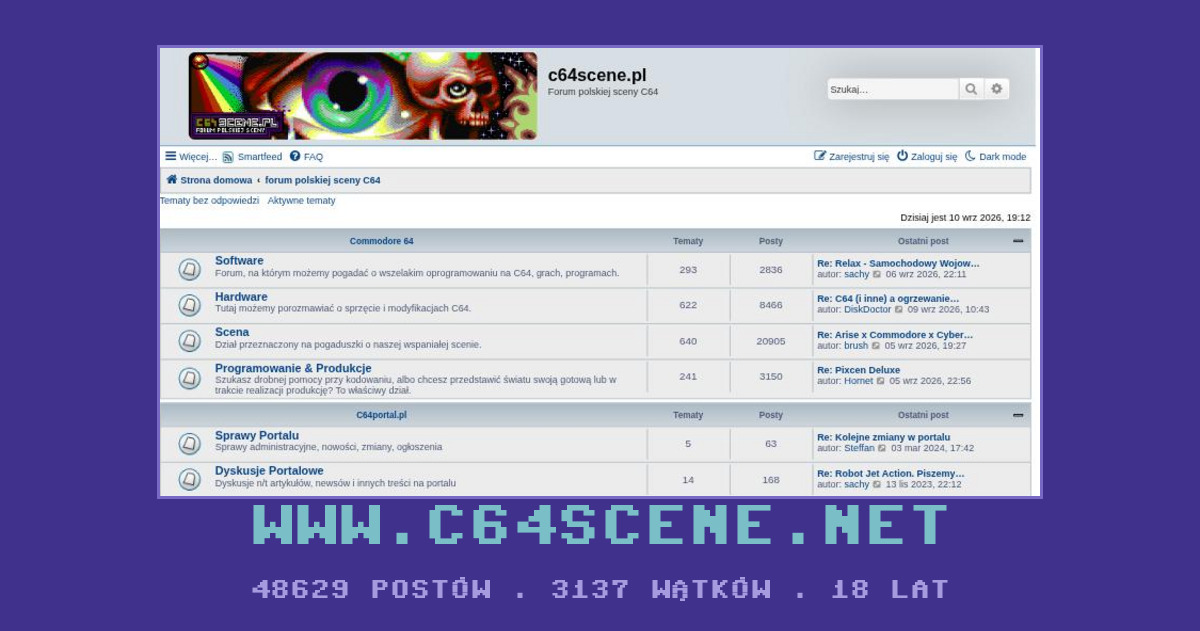Screen dimensions: 1200x631
Task: View latest post icon in Programowanie row
Action: pos(880,381)
